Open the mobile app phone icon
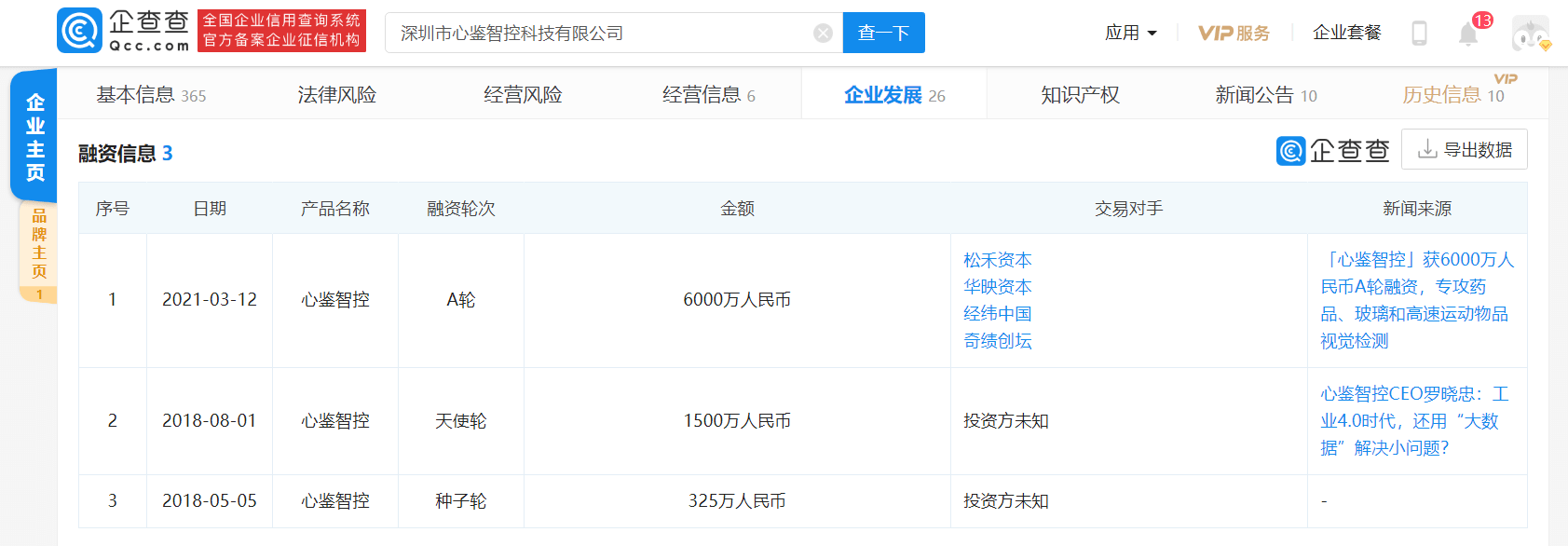 coord(1419,34)
